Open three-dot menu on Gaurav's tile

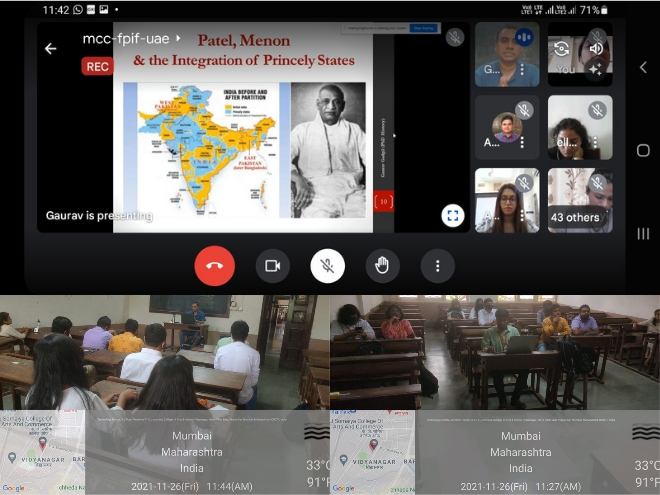coord(522,71)
